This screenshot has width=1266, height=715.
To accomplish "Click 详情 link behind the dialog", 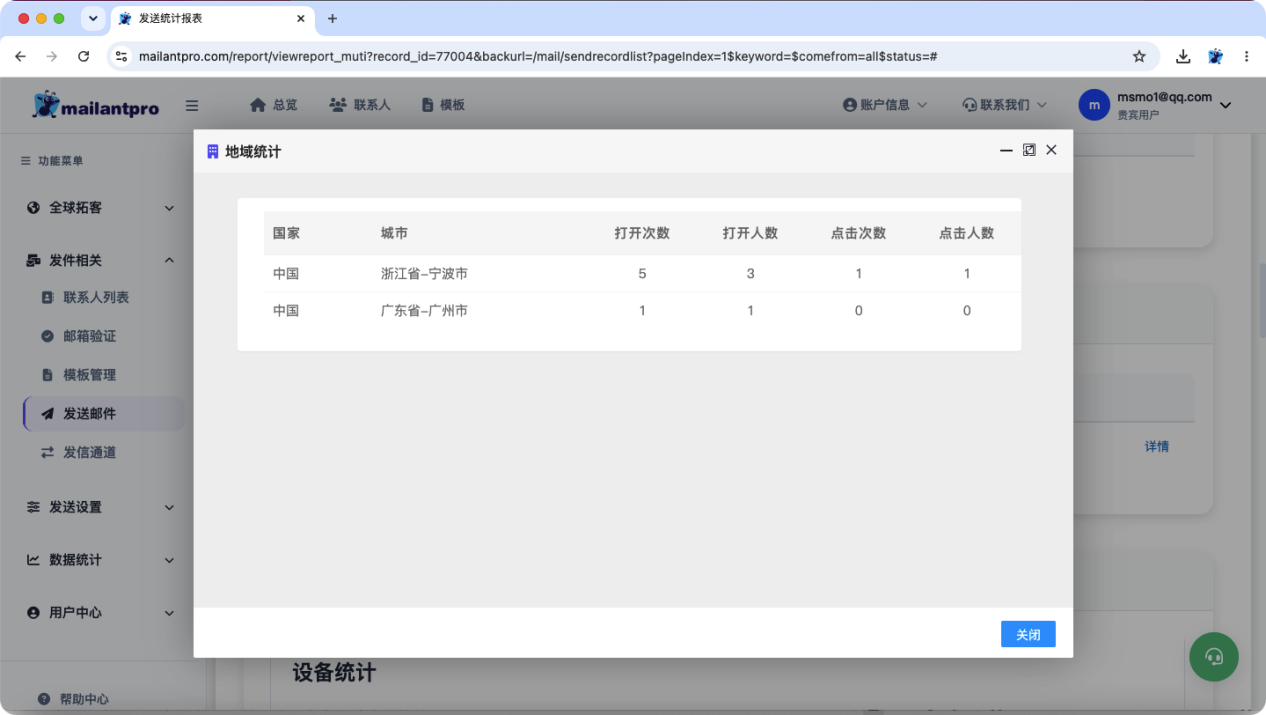I will pyautogui.click(x=1157, y=446).
